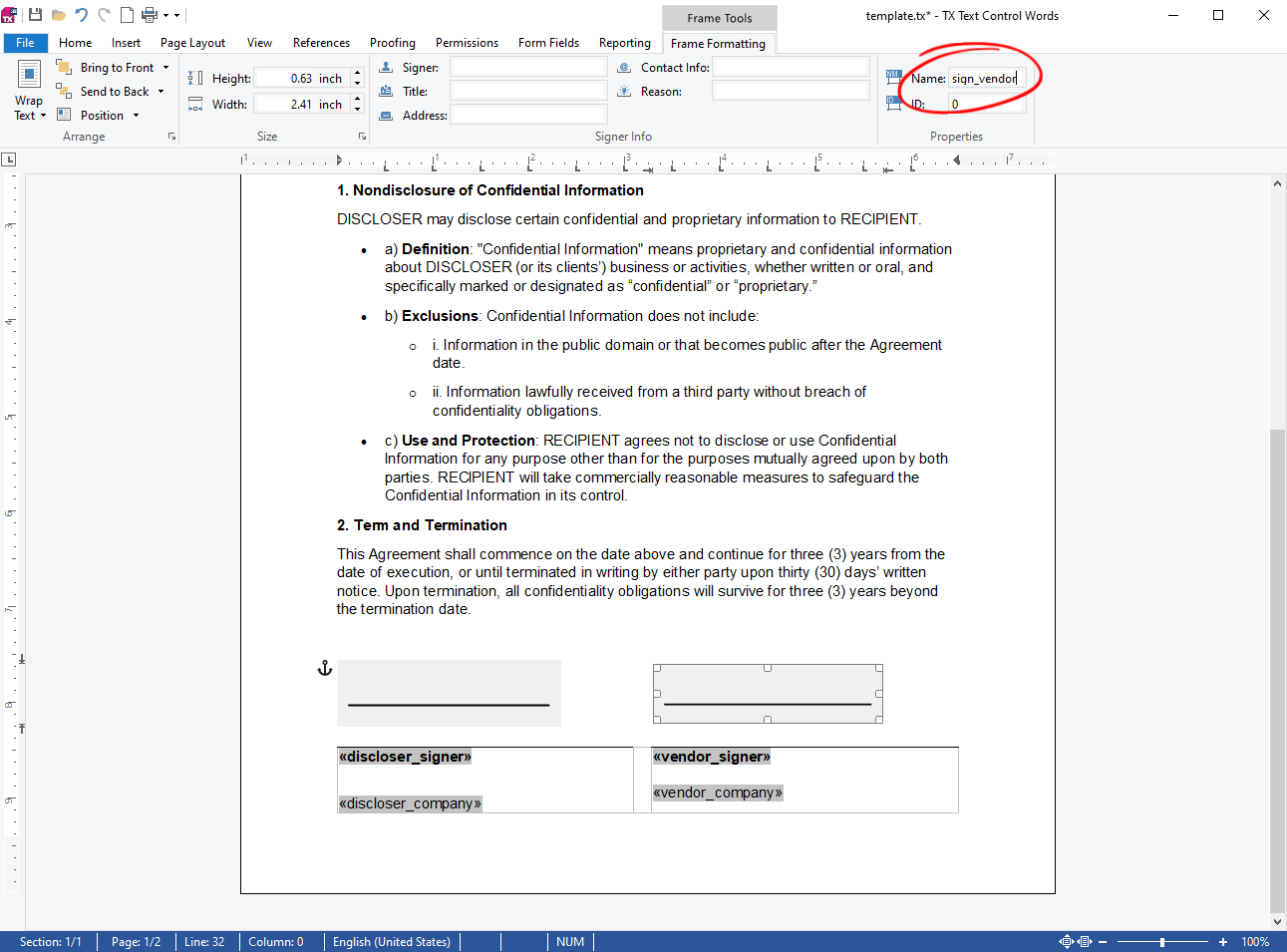Viewport: 1287px width, 952px height.
Task: Open Customize Quick Access Toolbar arrow
Action: [177, 15]
